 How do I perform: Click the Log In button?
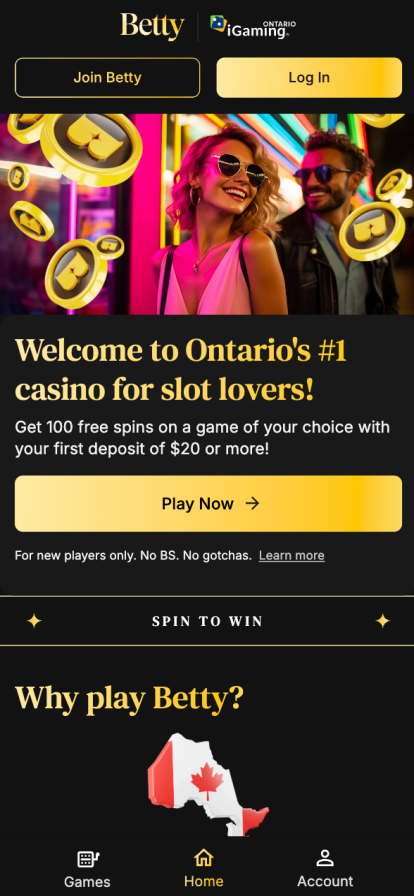pos(309,78)
